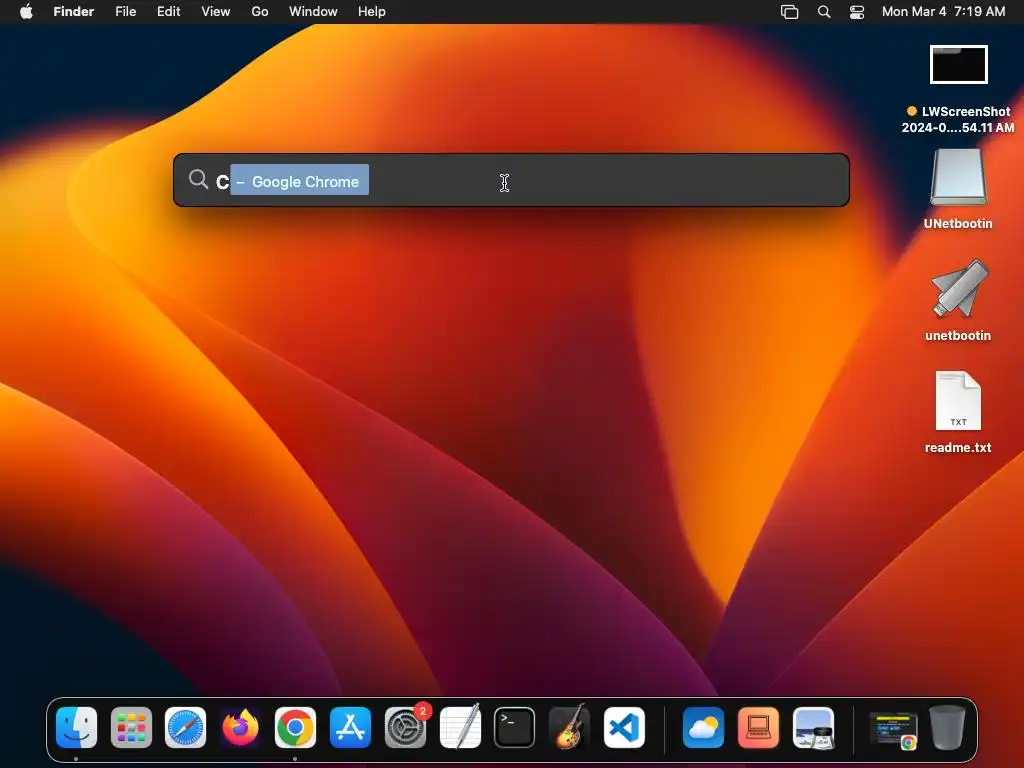Click the Stage Manager menu bar icon
Viewport: 1024px width, 768px height.
[790, 12]
